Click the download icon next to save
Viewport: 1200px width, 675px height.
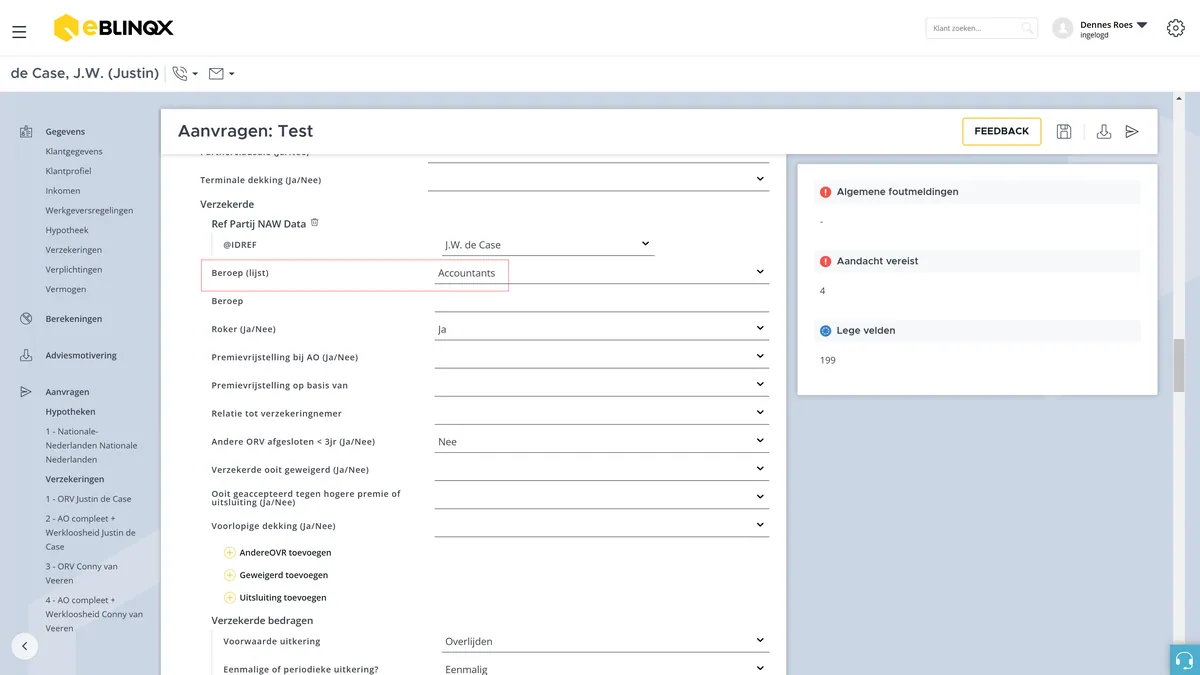pos(1104,131)
